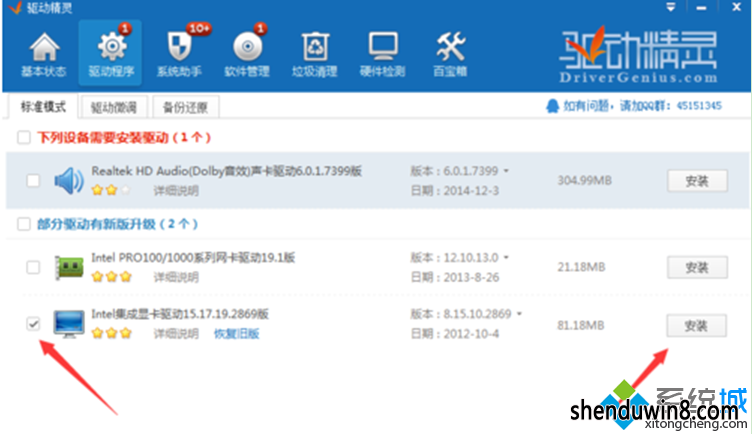The width and height of the screenshot is (752, 434).
Task: Install the Intel PRO100/1000 network driver
Action: tap(697, 267)
